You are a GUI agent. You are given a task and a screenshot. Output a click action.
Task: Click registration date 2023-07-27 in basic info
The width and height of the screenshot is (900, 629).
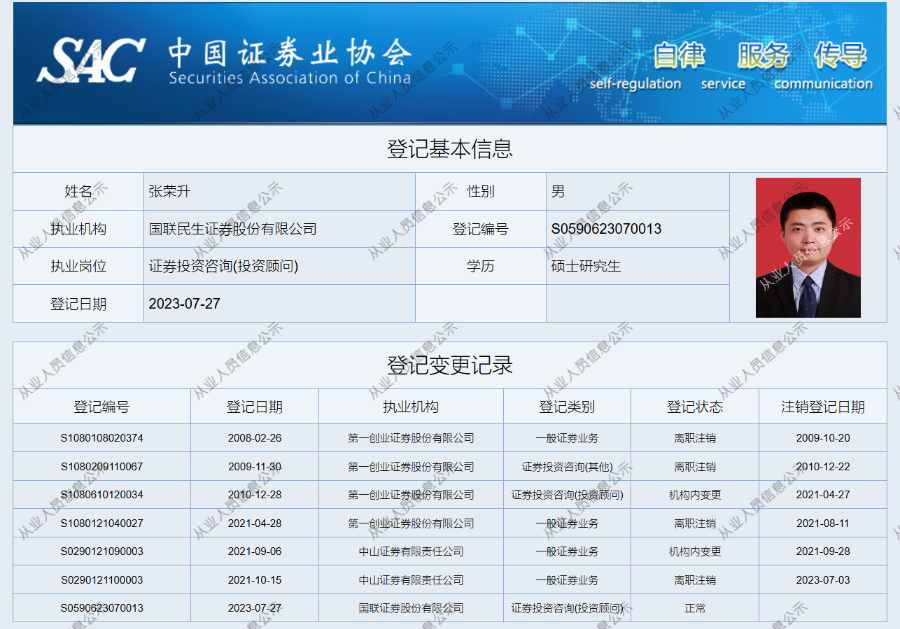(184, 304)
